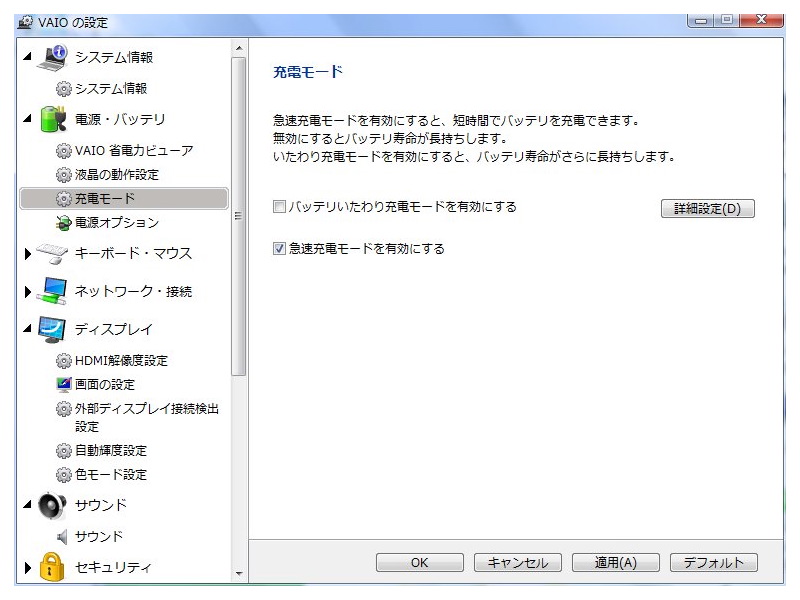Image resolution: width=800 pixels, height=600 pixels.
Task: Confirm with the OK button
Action: (420, 563)
